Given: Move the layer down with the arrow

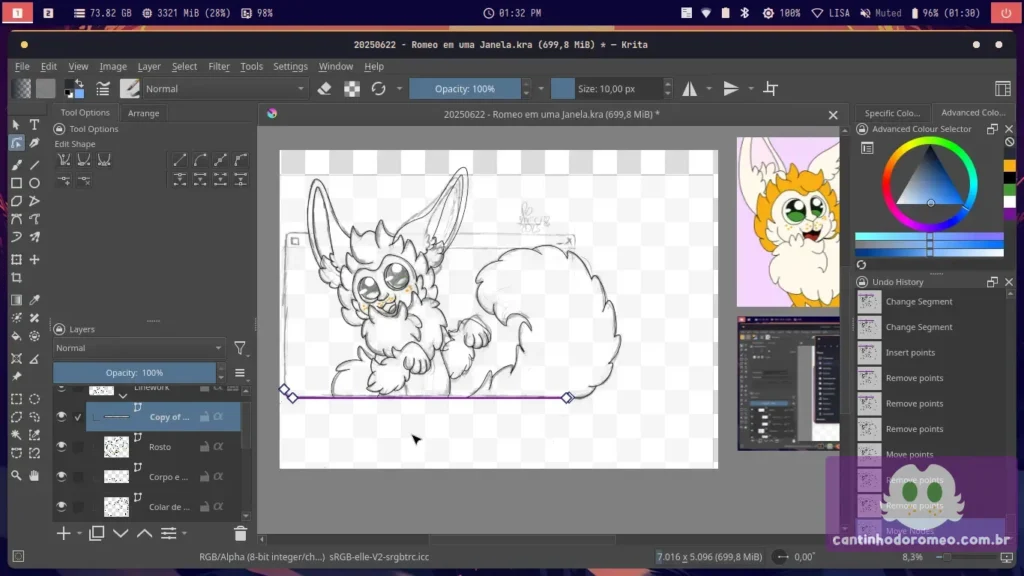Looking at the screenshot, I should point(121,534).
